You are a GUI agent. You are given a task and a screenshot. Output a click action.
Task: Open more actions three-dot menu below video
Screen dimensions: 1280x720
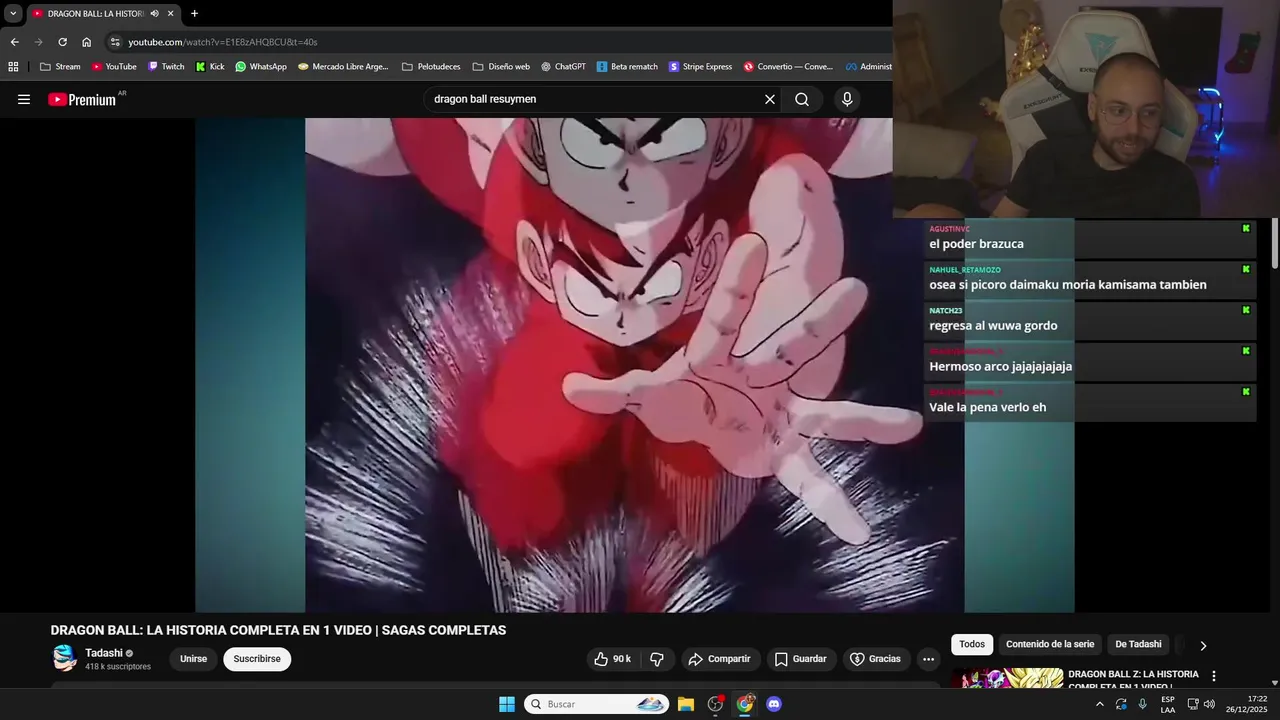tap(928, 659)
